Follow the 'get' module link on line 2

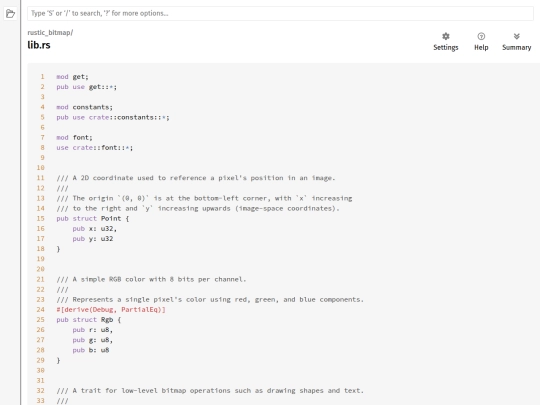pyautogui.click(x=95, y=87)
